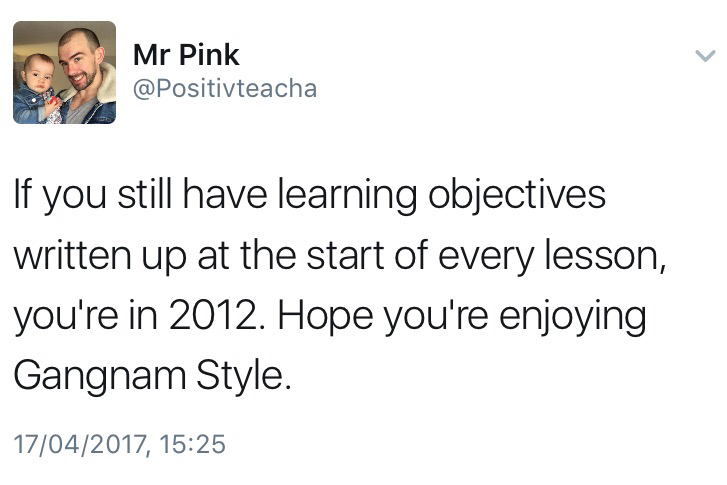Open the Mr Pink display name

coord(186,54)
